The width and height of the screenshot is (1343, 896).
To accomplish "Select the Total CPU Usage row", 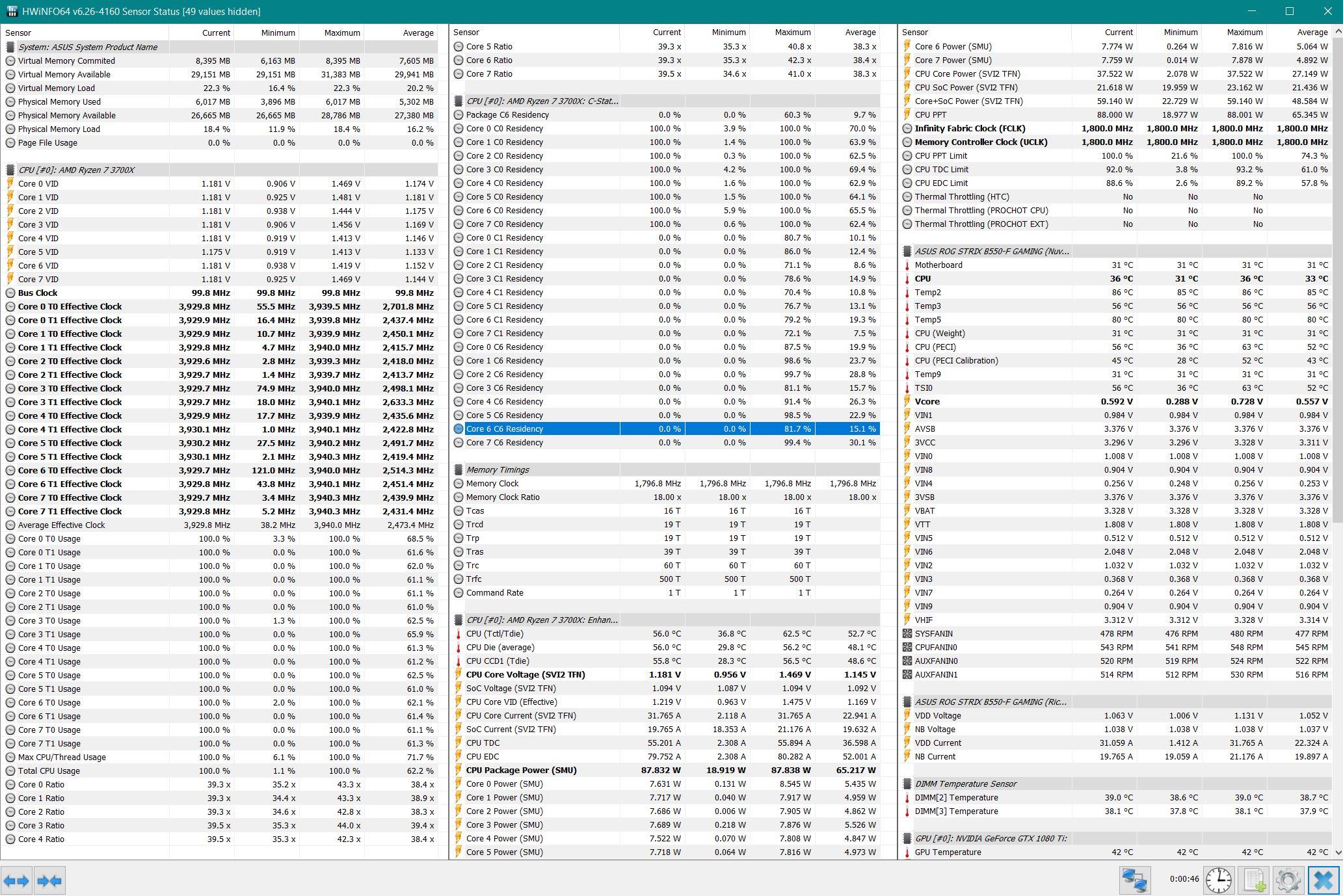I will click(49, 771).
